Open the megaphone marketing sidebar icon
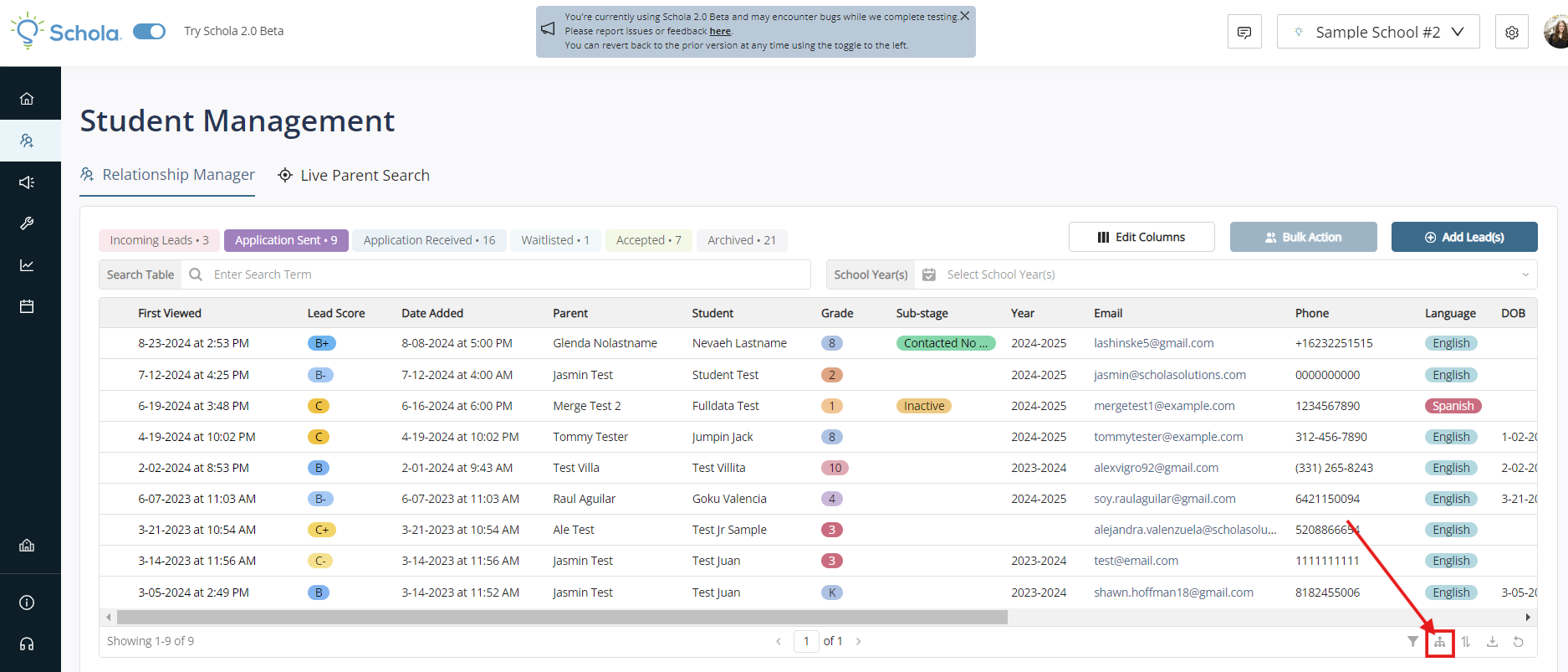 pyautogui.click(x=27, y=182)
